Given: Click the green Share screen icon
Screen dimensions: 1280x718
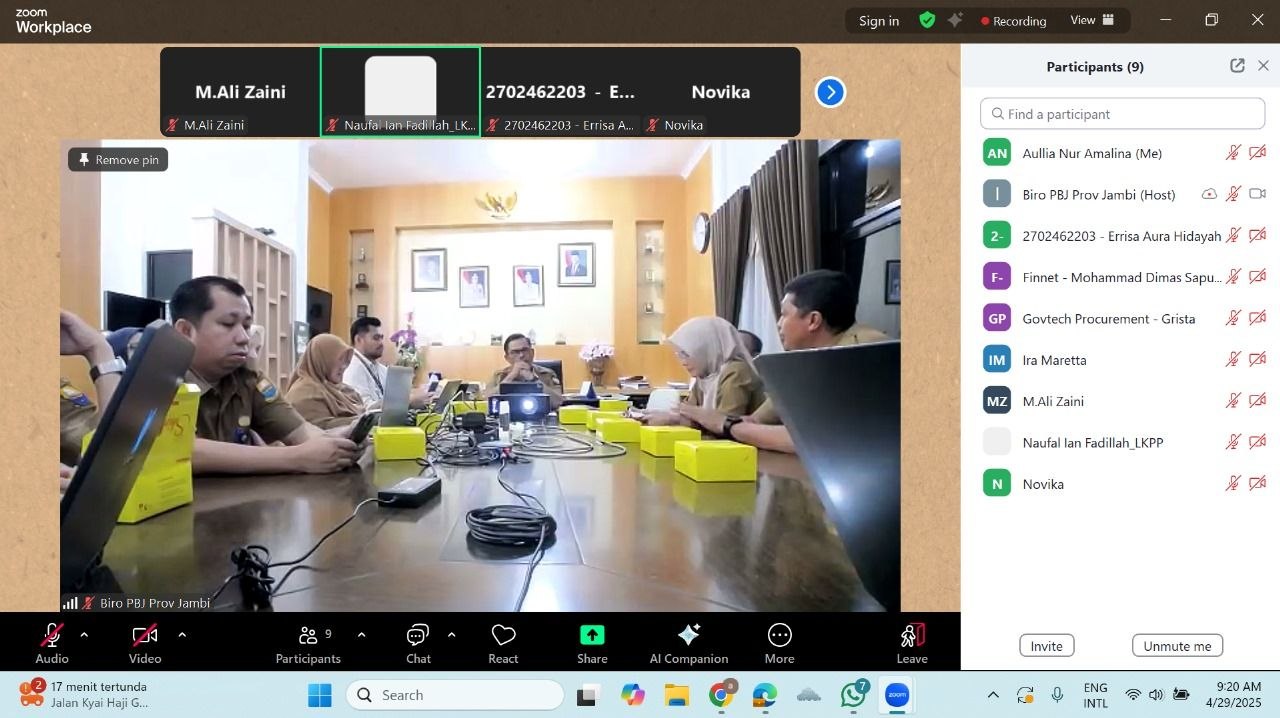Looking at the screenshot, I should click(x=592, y=635).
